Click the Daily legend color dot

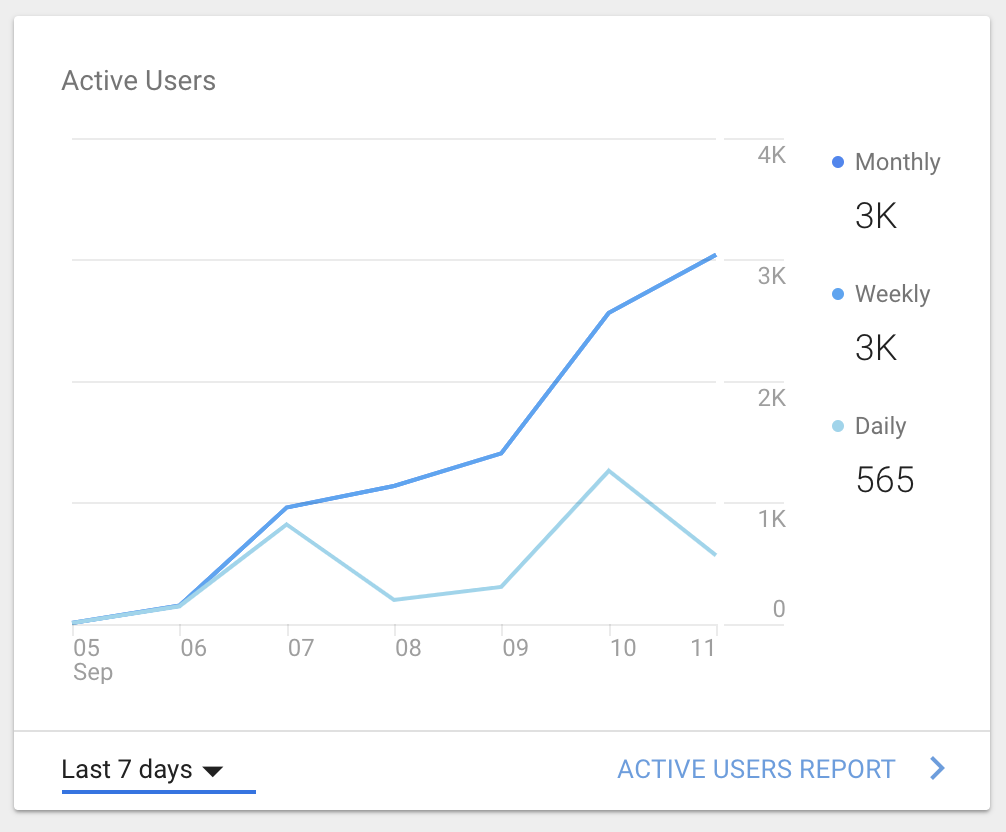coord(837,426)
